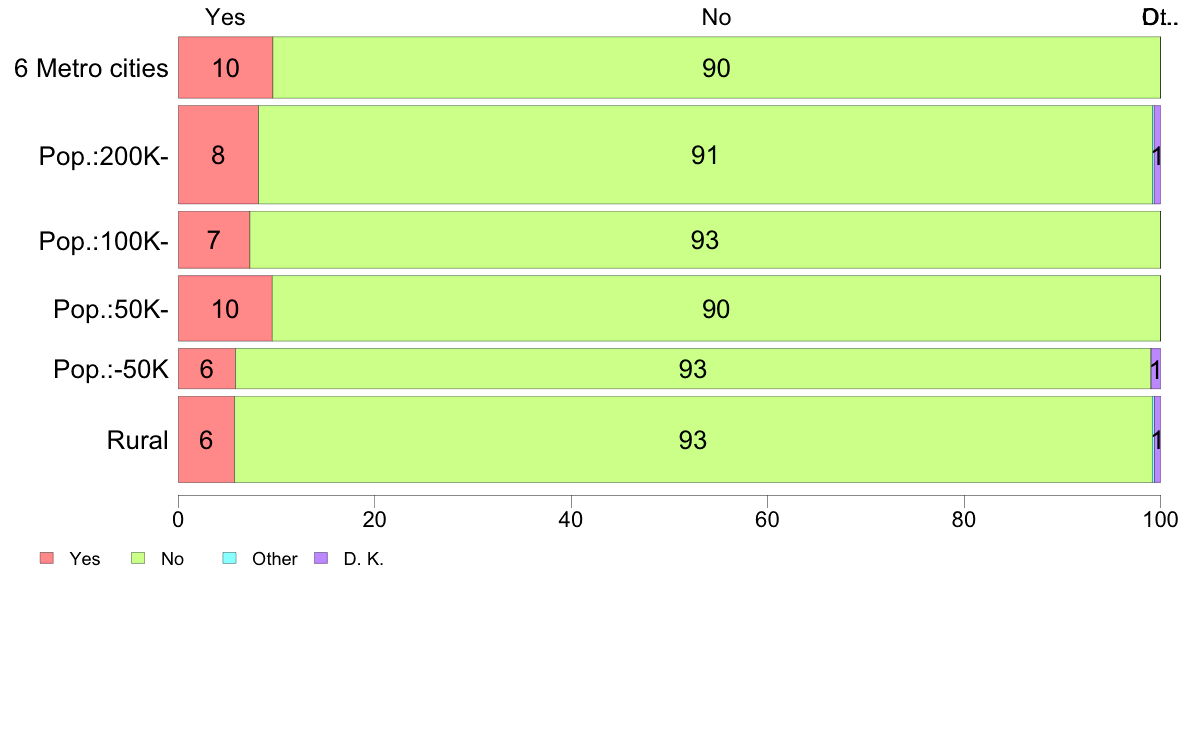
Task: Select the Pop.:100K- Yes bar showing 7
Action: pos(214,240)
